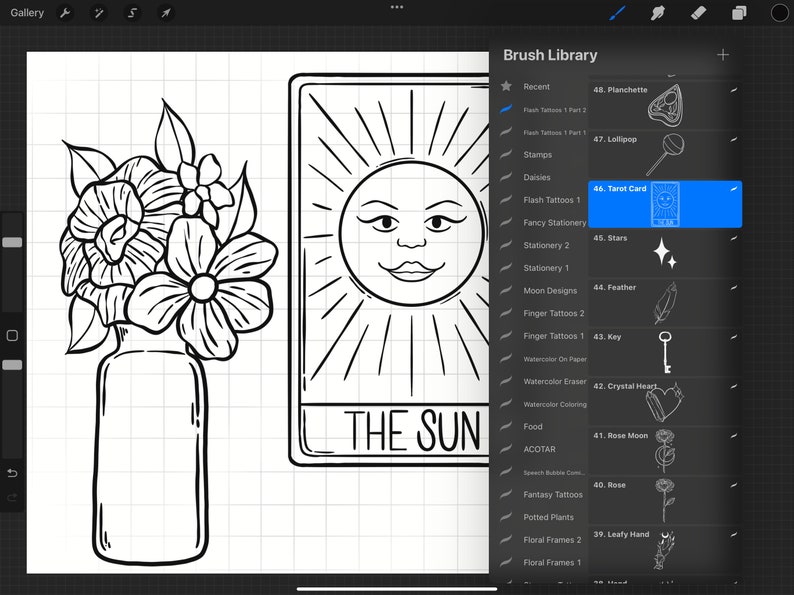The width and height of the screenshot is (794, 595).
Task: Choose the 40. Rose brush
Action: (665, 500)
